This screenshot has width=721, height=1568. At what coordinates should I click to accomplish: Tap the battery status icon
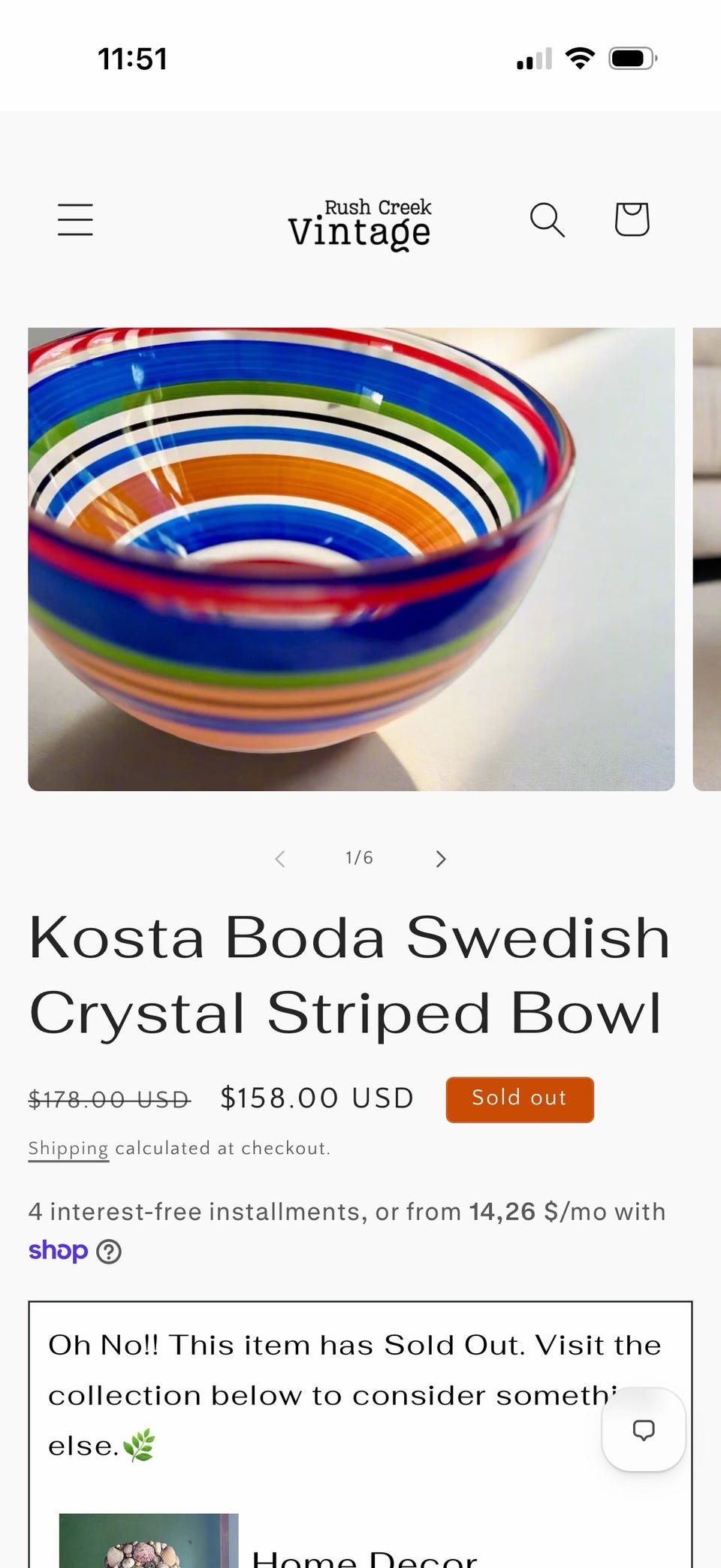point(633,59)
